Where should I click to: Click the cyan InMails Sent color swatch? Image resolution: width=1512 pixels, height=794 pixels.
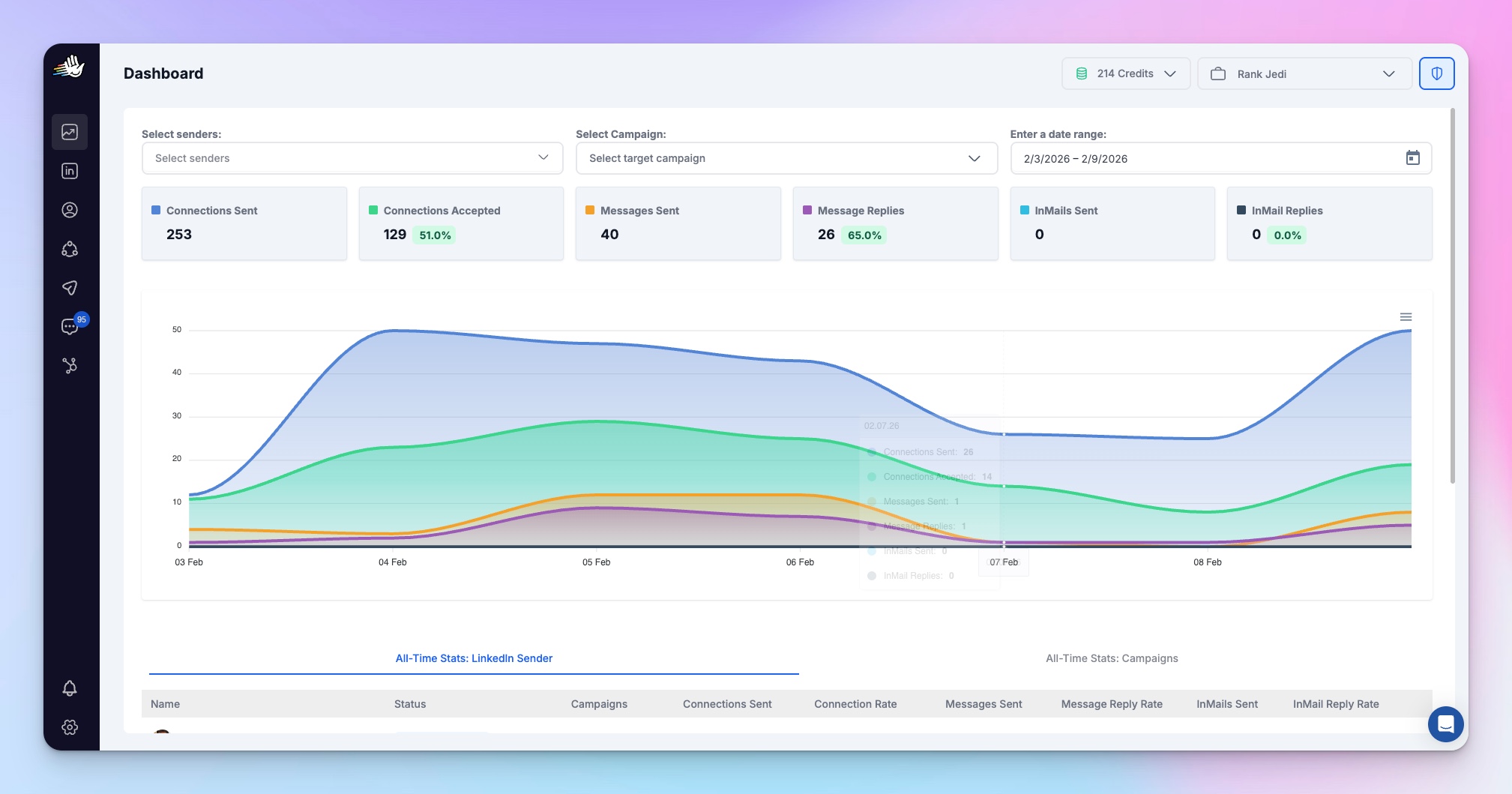point(1025,211)
